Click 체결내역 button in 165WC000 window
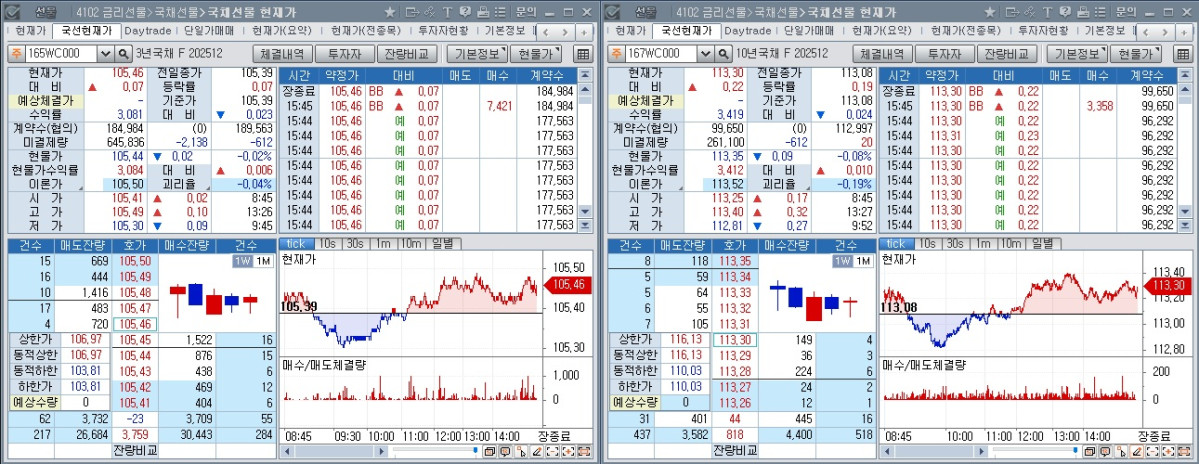This screenshot has width=1199, height=464. coord(282,54)
